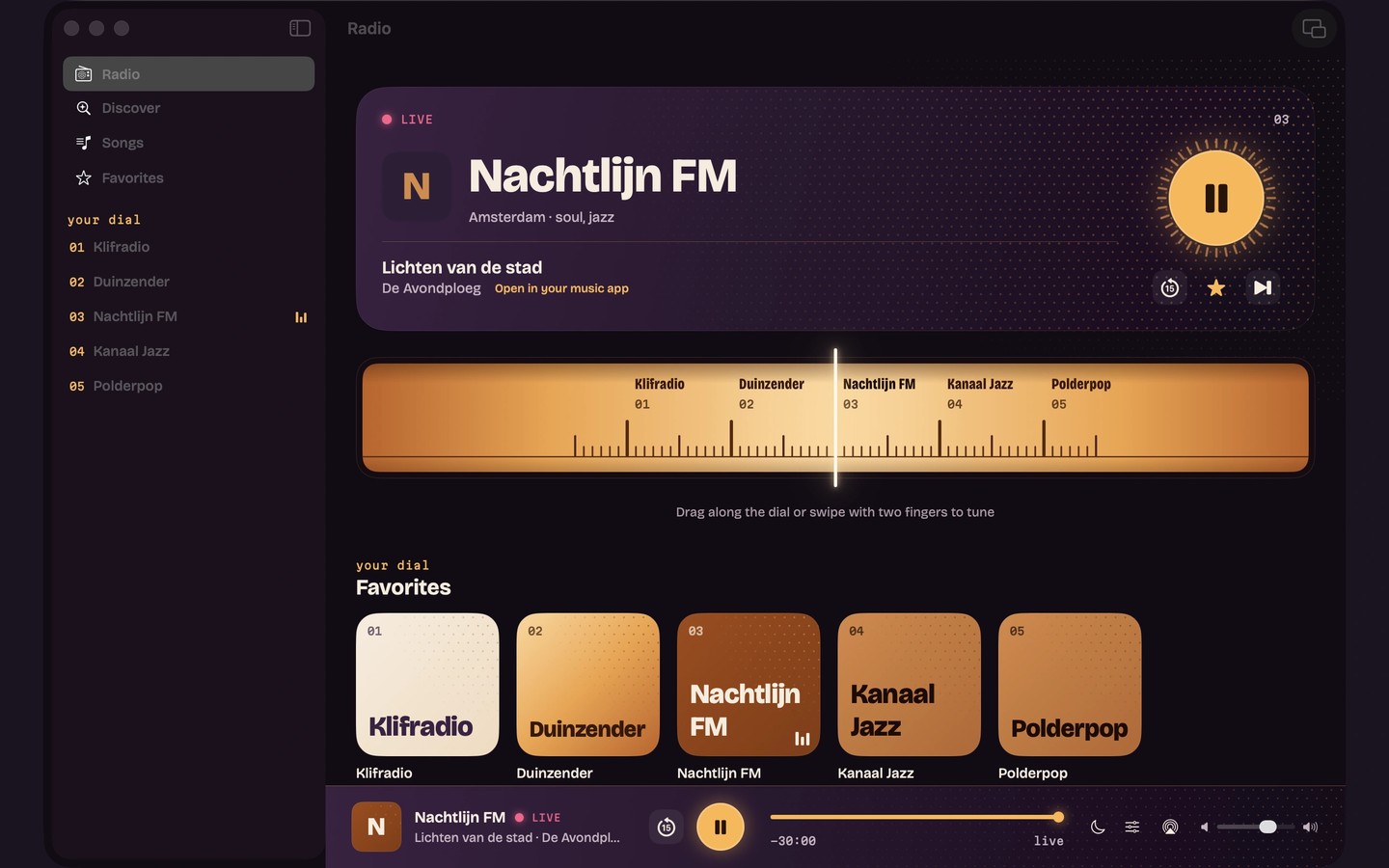Screen dimensions: 1389x868
Task: Pause playback with the large sun button
Action: [1216, 199]
